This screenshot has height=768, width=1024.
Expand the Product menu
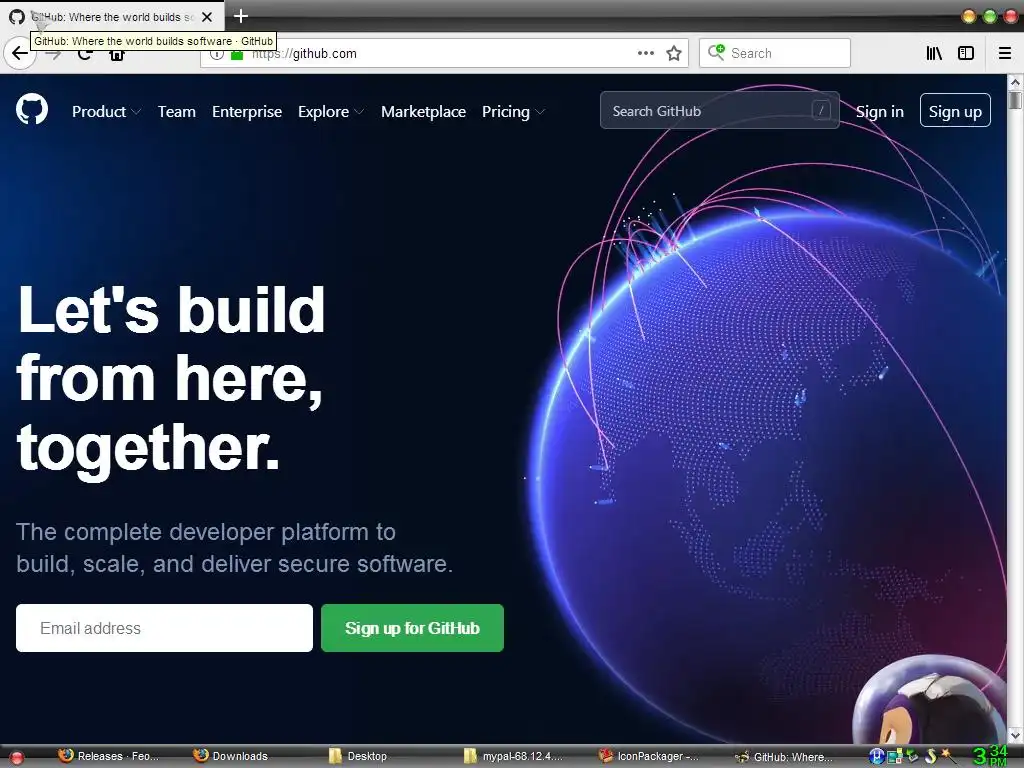tap(106, 112)
